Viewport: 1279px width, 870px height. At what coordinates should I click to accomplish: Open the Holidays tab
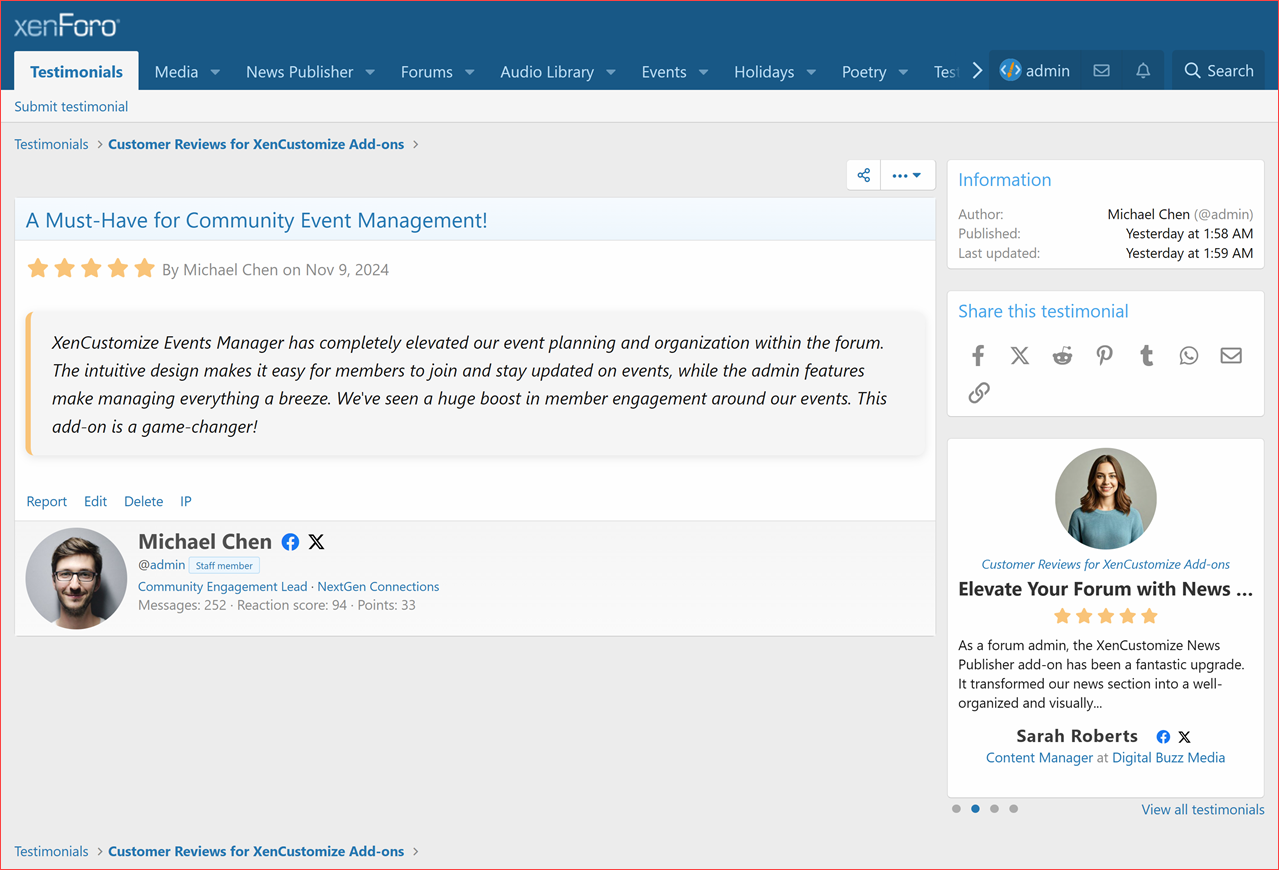[764, 72]
